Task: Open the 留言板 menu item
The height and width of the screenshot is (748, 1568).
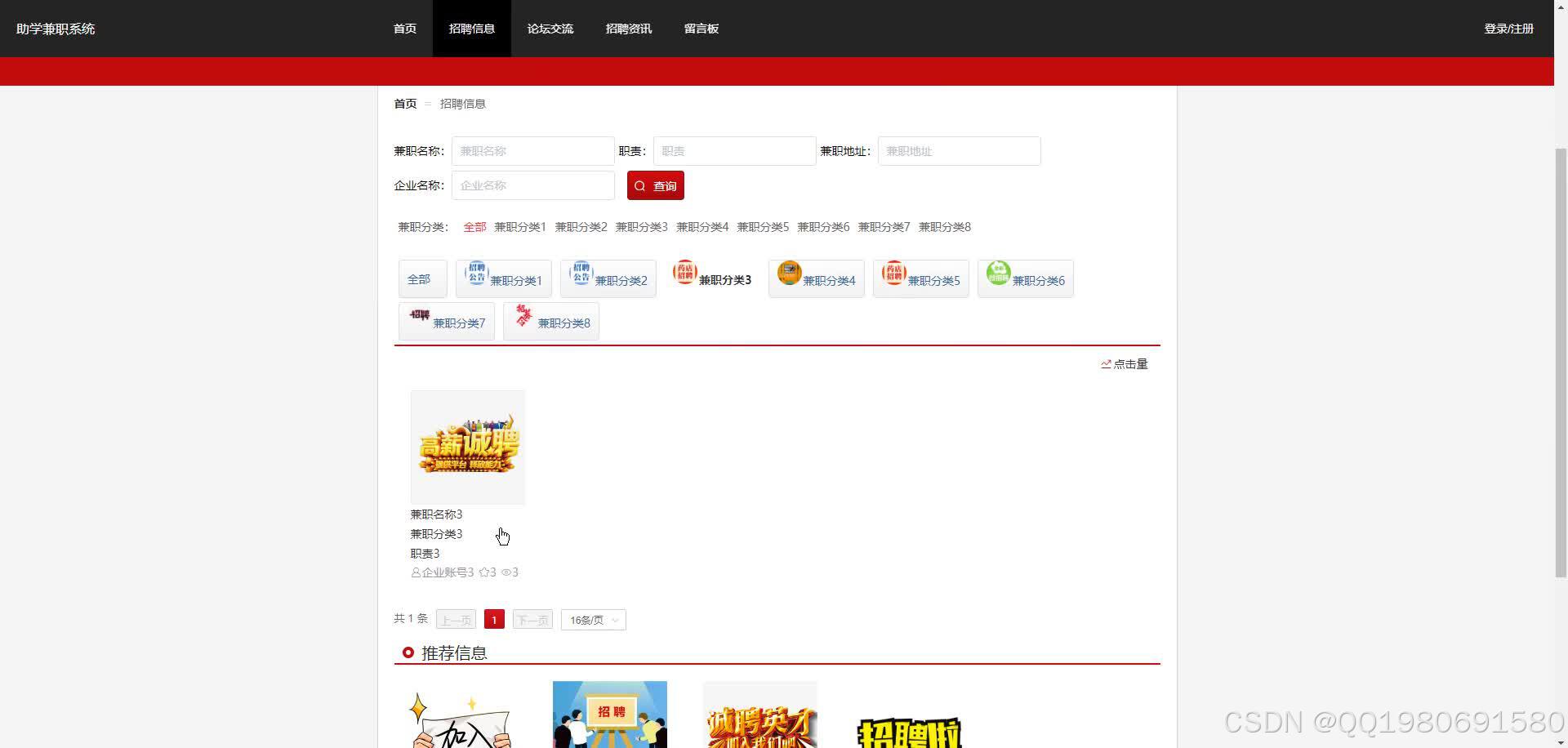Action: [702, 28]
